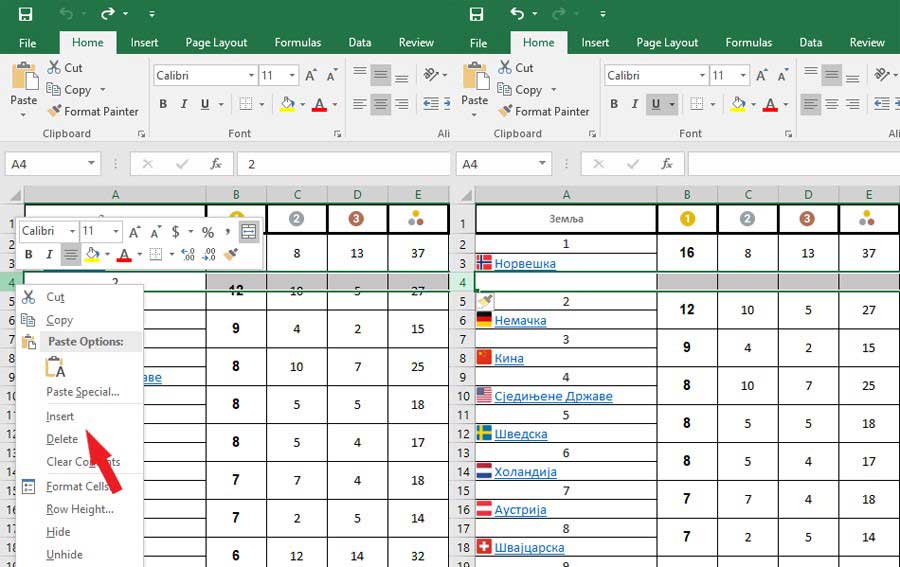Click the Paste clipboard icon in left ribbon
The height and width of the screenshot is (567, 900).
pos(24,76)
